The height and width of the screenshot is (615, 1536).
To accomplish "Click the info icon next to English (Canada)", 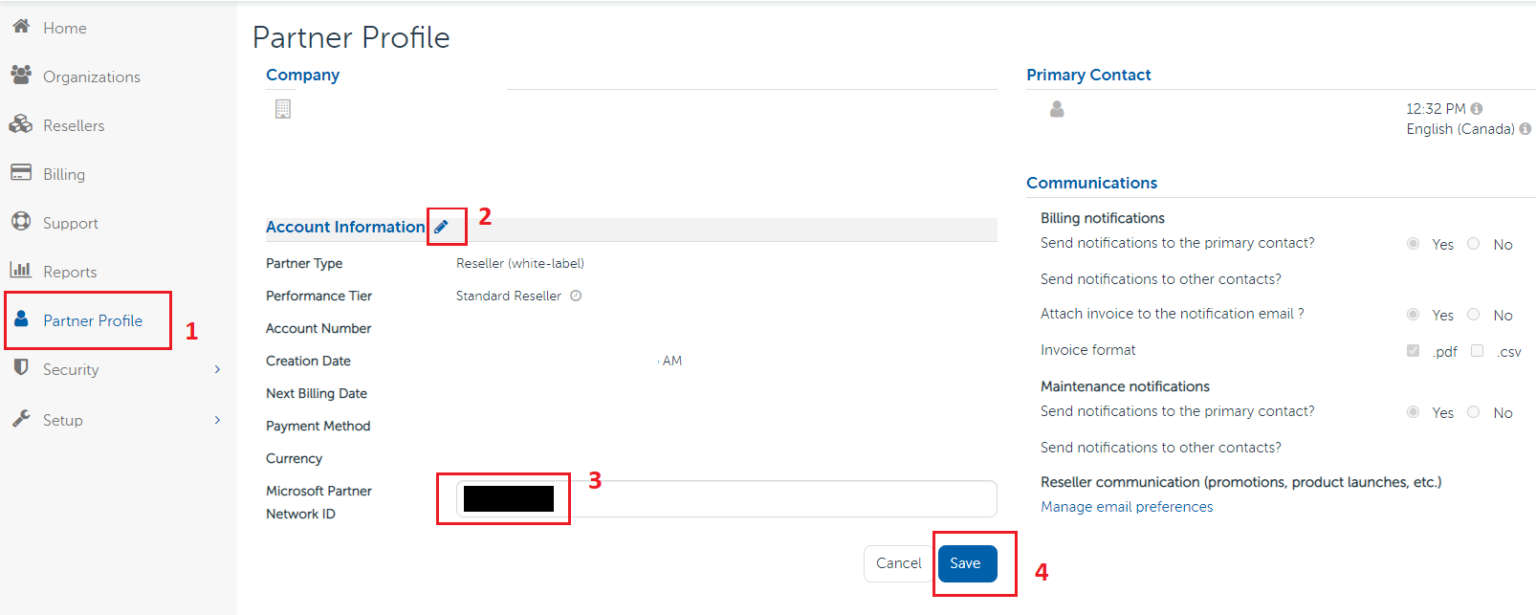I will 1525,129.
